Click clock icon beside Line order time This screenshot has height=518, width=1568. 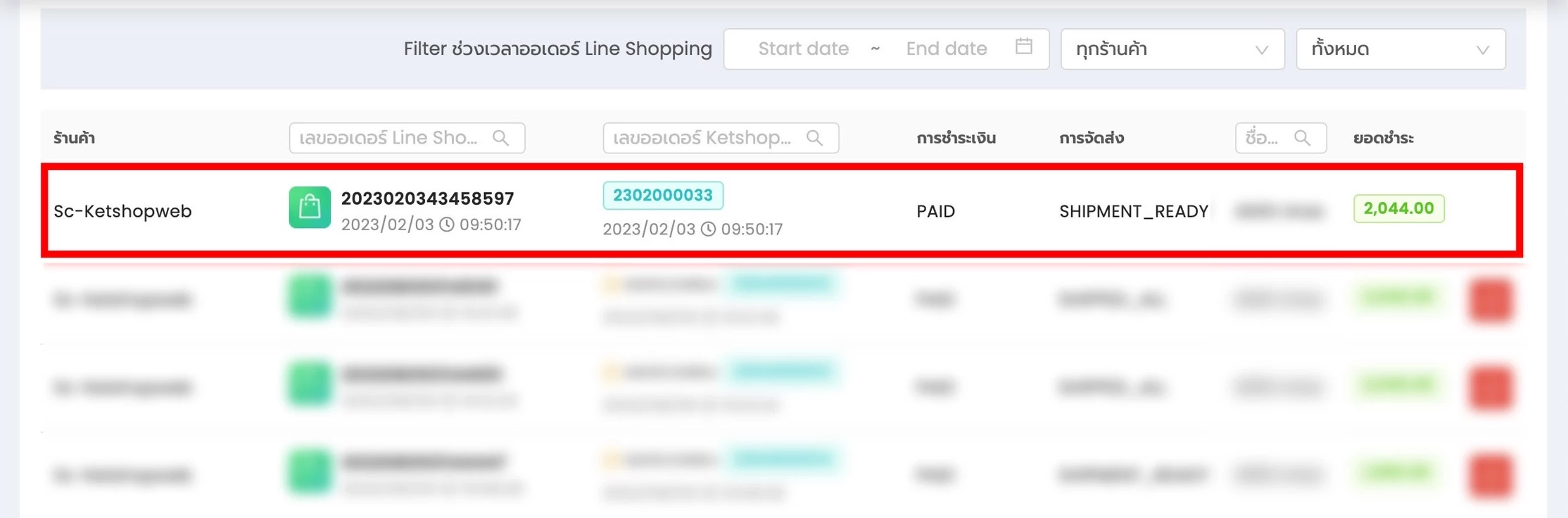pos(447,225)
